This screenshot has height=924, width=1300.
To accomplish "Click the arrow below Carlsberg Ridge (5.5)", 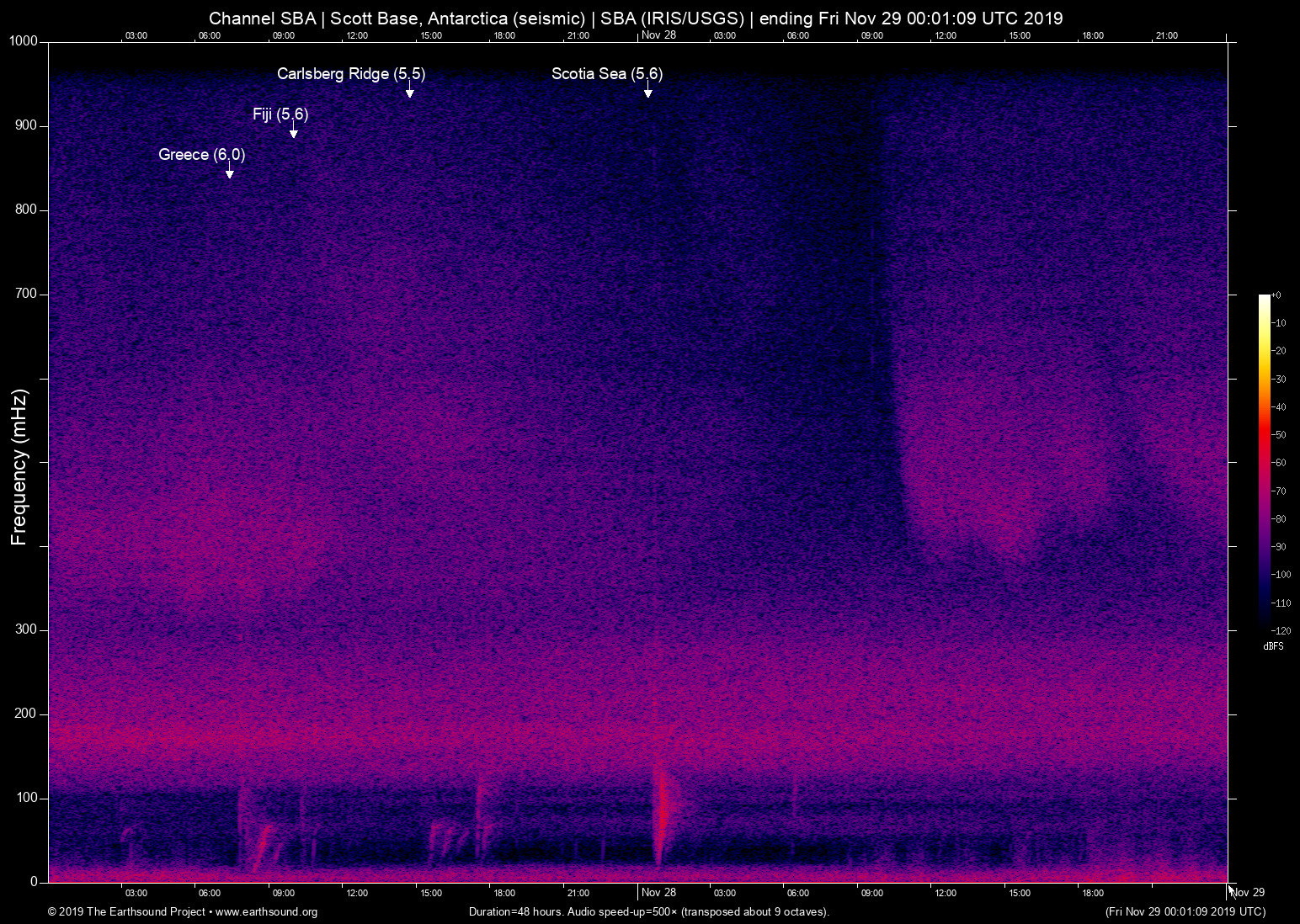I will (x=409, y=92).
